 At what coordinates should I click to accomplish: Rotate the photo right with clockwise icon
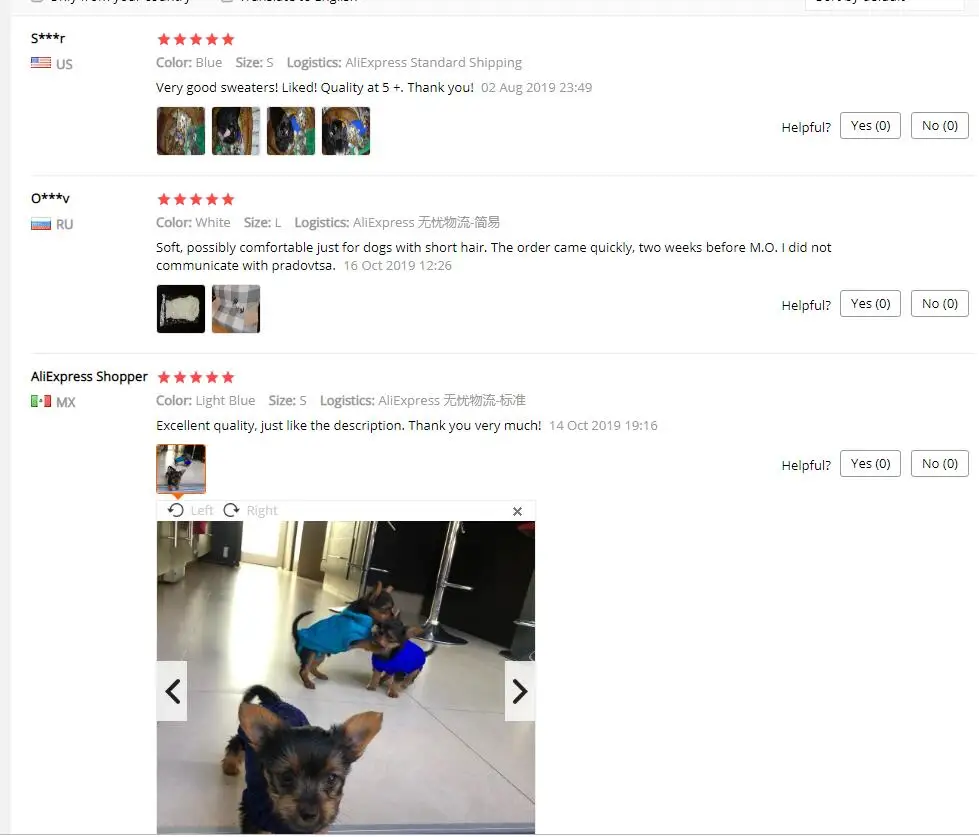pyautogui.click(x=232, y=511)
